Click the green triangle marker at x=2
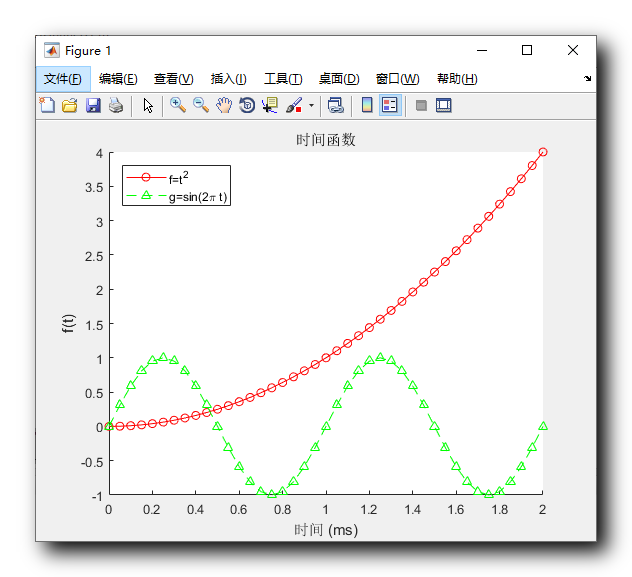 click(x=543, y=426)
